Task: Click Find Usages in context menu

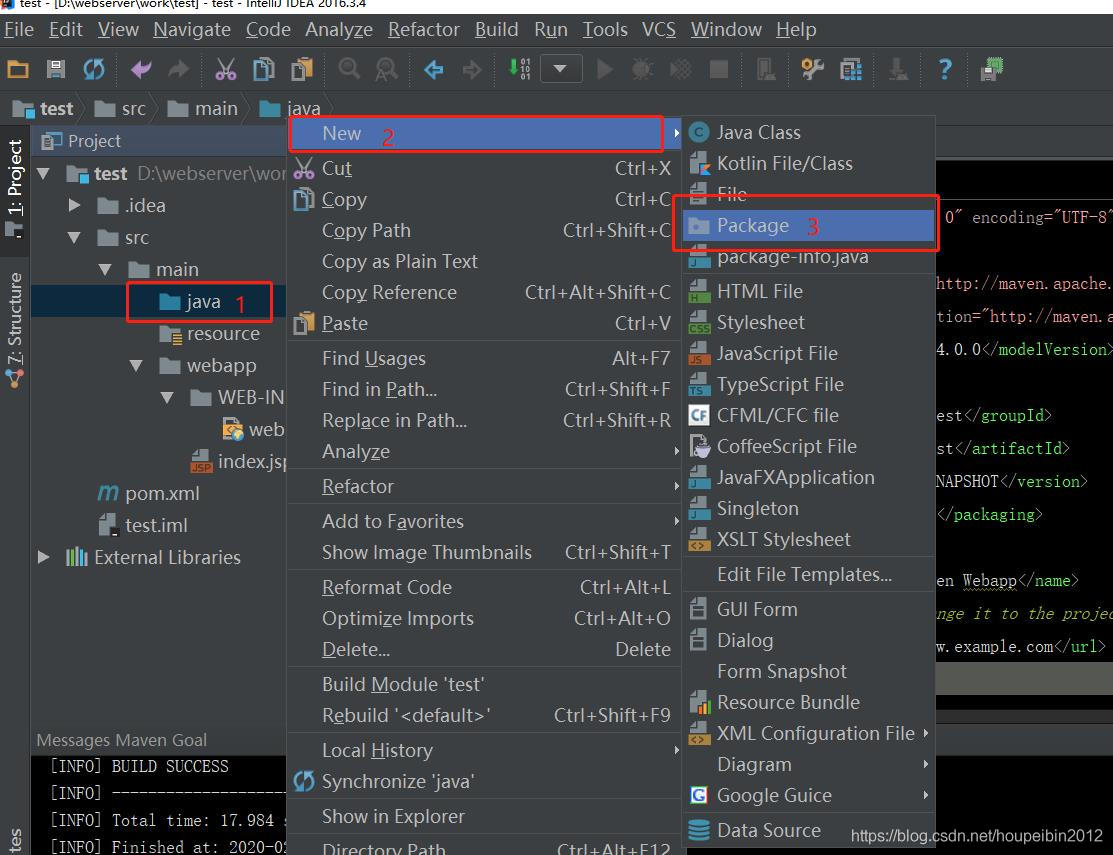Action: (484, 358)
